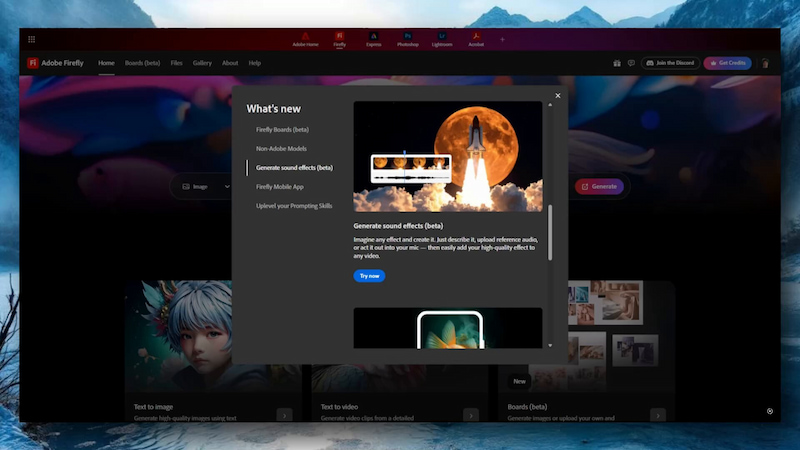
Task: Click the Try now button
Action: [369, 276]
